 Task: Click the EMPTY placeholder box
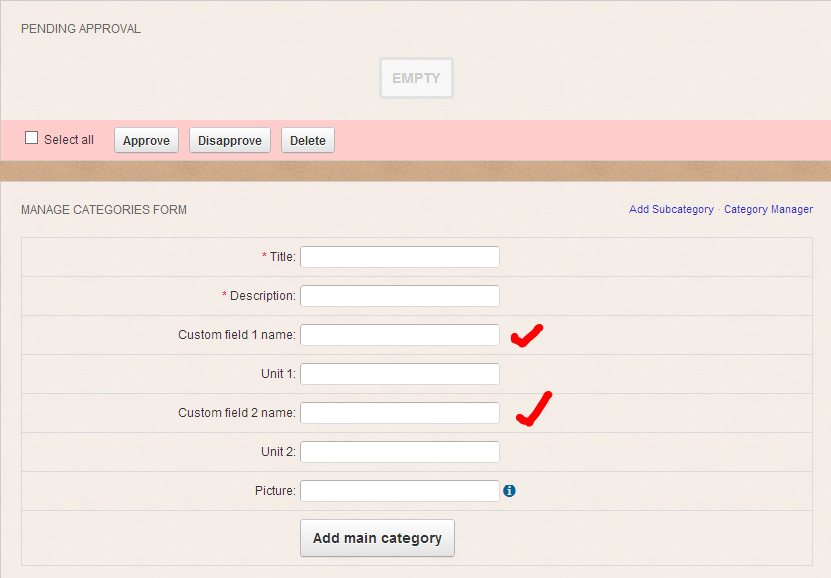[416, 78]
